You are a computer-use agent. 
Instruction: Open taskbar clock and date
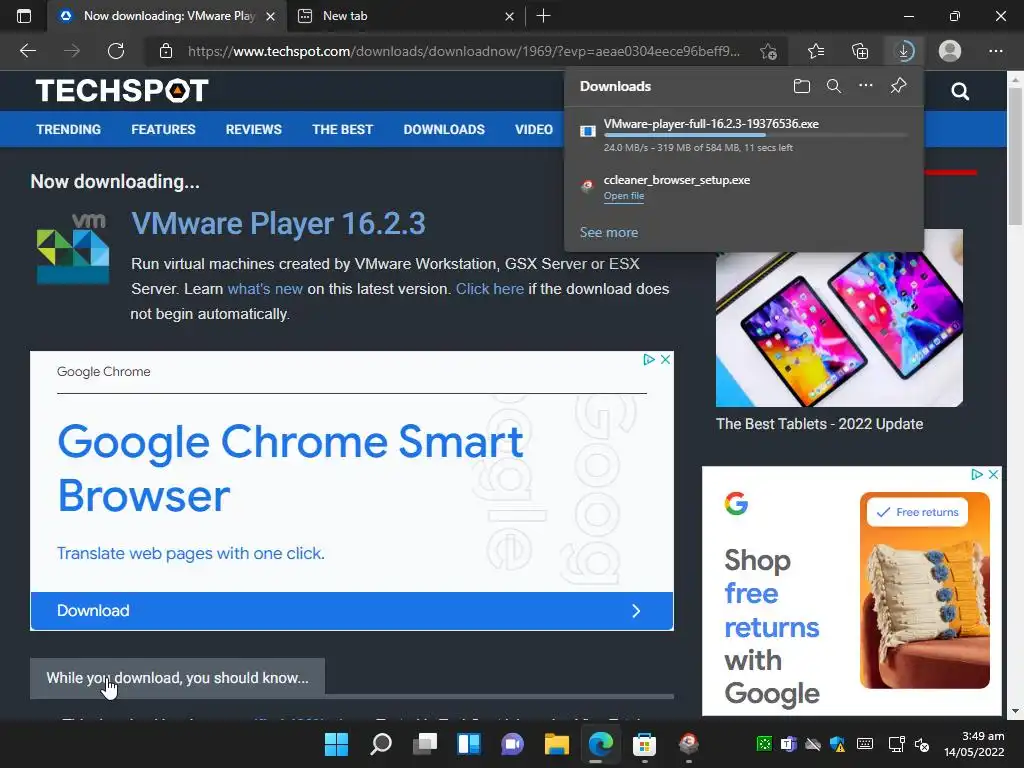coord(974,744)
